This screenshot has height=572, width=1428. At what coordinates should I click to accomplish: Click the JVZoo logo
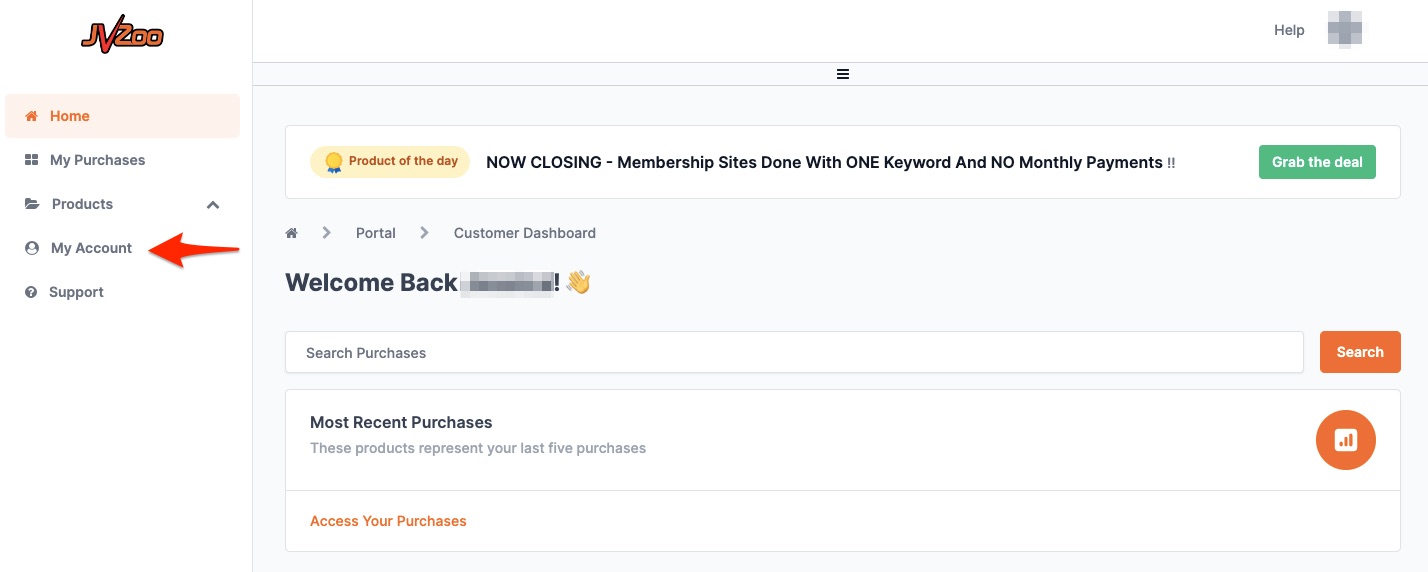122,36
